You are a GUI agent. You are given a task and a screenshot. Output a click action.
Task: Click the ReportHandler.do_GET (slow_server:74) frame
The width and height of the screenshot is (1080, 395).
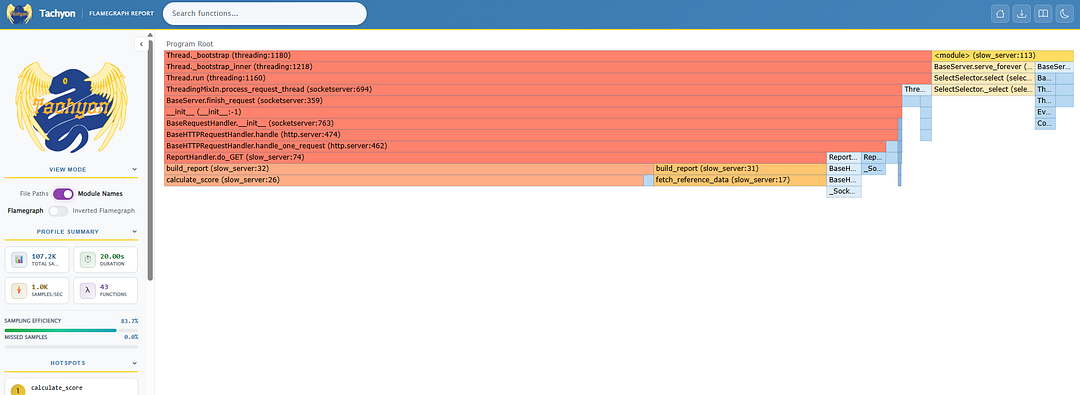[495, 157]
